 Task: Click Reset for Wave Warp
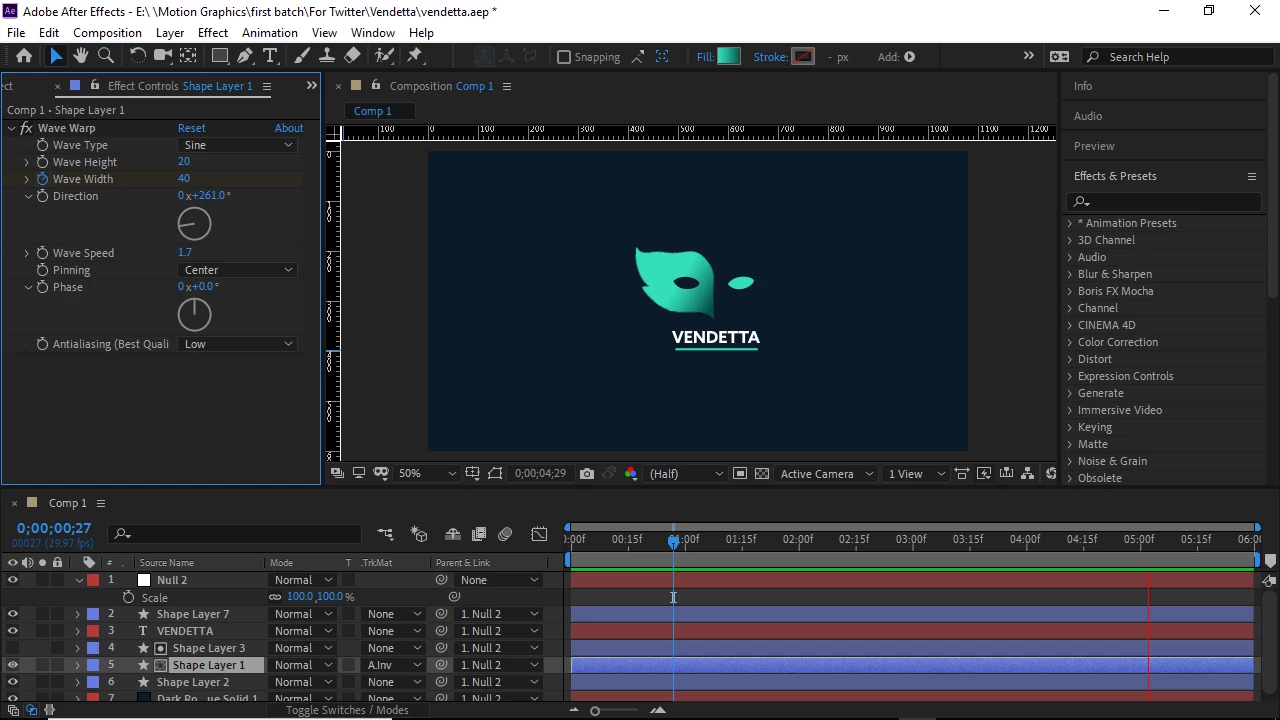[192, 128]
